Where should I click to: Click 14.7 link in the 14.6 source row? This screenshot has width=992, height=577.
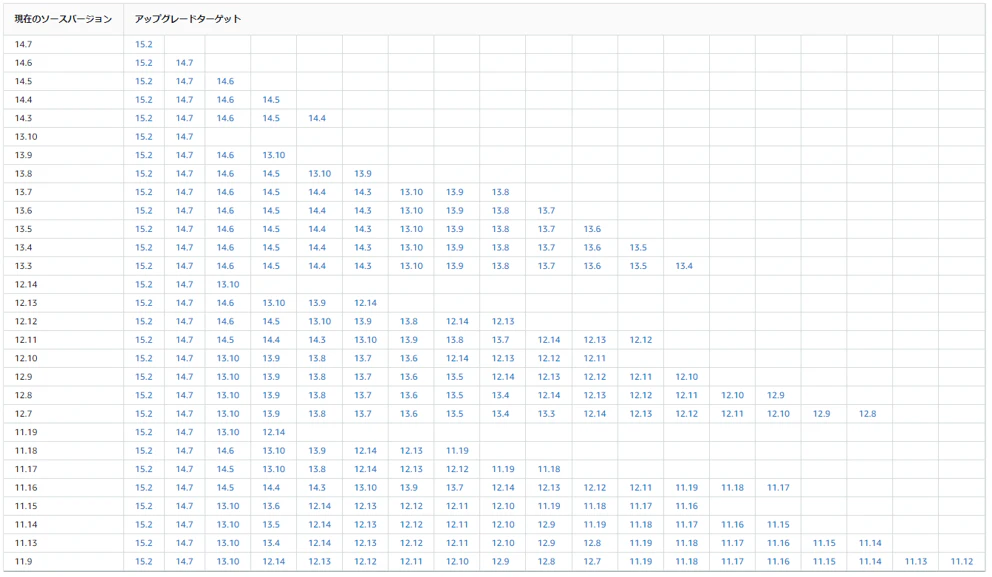point(185,63)
